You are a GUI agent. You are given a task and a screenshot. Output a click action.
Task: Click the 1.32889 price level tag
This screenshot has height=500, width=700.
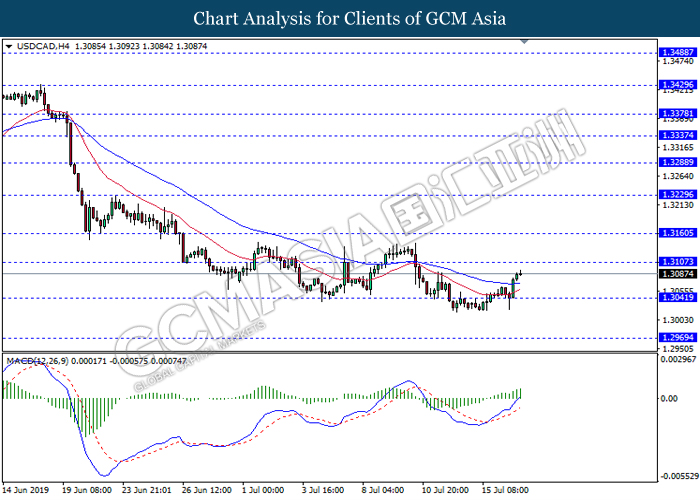676,161
